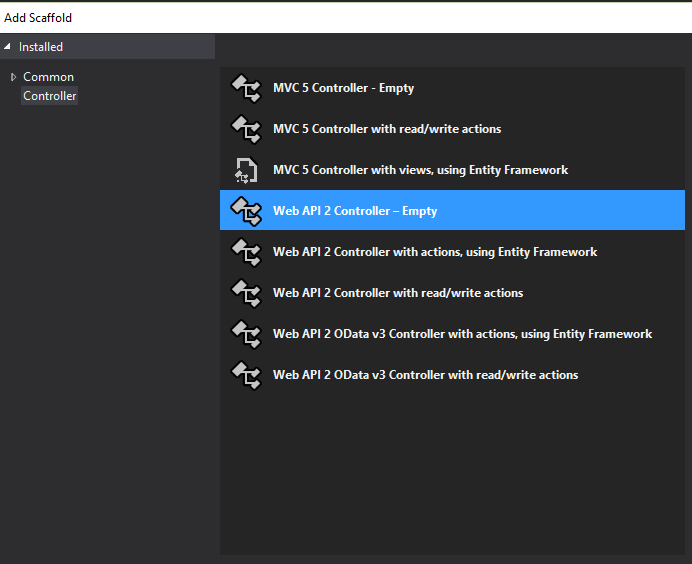Click Web API 2 OData v3 Entity Framework icon
Screen dimensions: 692x564
246,334
